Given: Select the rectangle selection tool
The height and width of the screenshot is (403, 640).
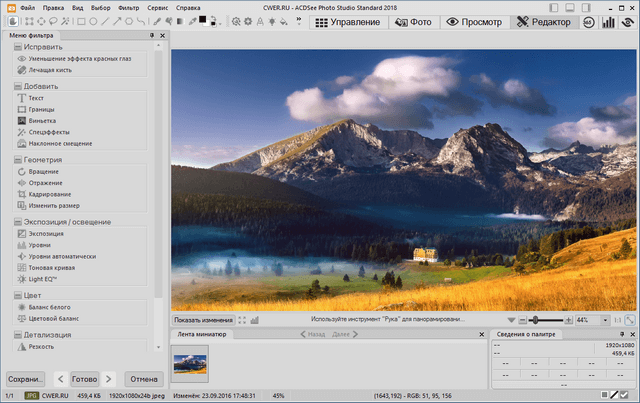Looking at the screenshot, I should click(29, 21).
